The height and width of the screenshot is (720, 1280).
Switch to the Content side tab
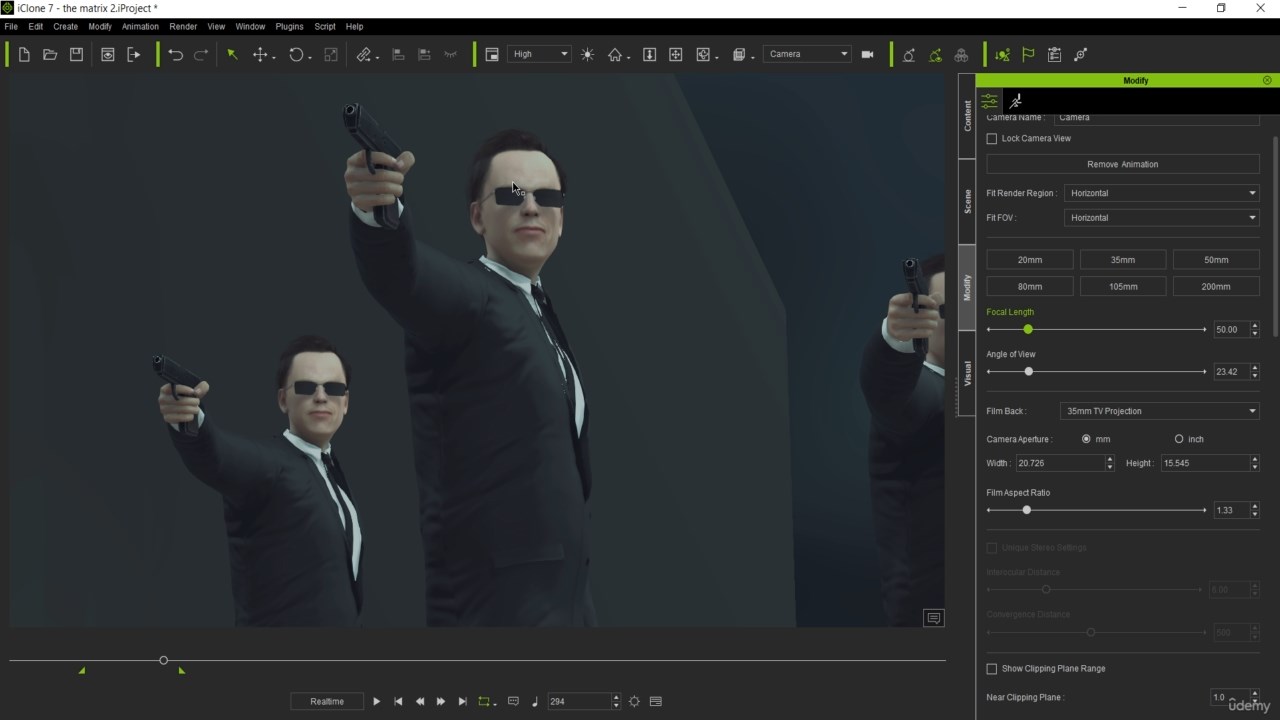pos(967,116)
